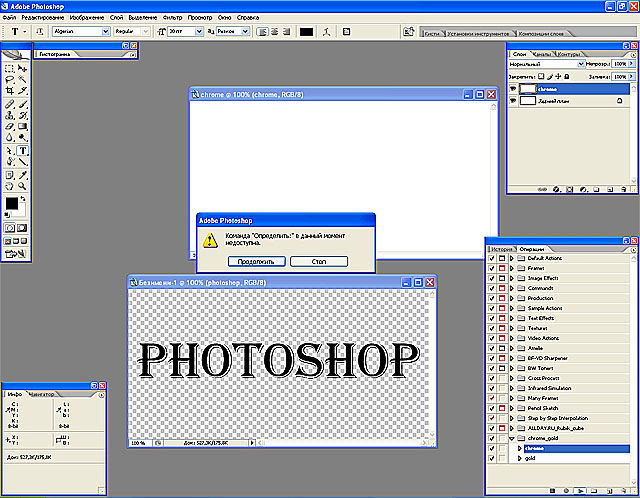This screenshot has width=640, height=498.
Task: Click the warning icon in the dialog
Action: pos(208,240)
